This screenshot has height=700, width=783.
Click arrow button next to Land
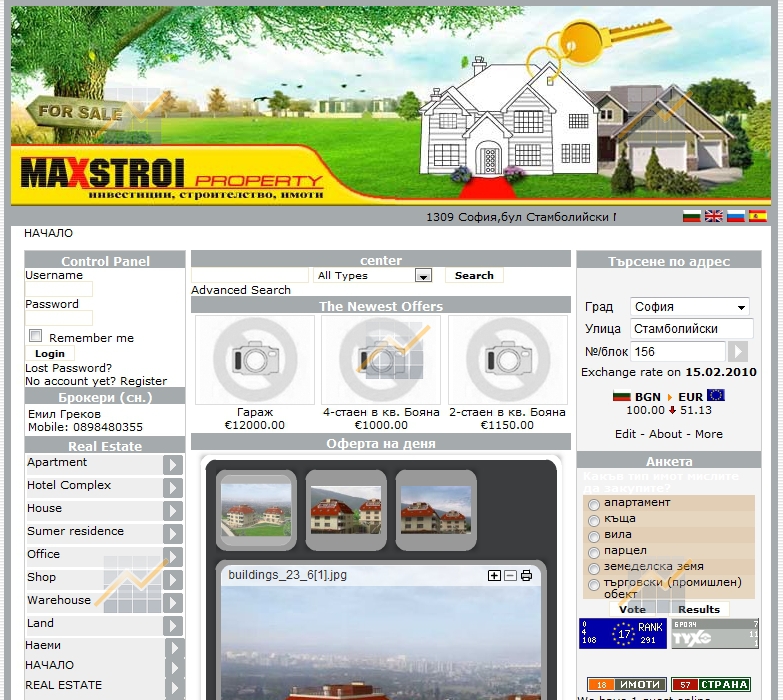tap(173, 626)
